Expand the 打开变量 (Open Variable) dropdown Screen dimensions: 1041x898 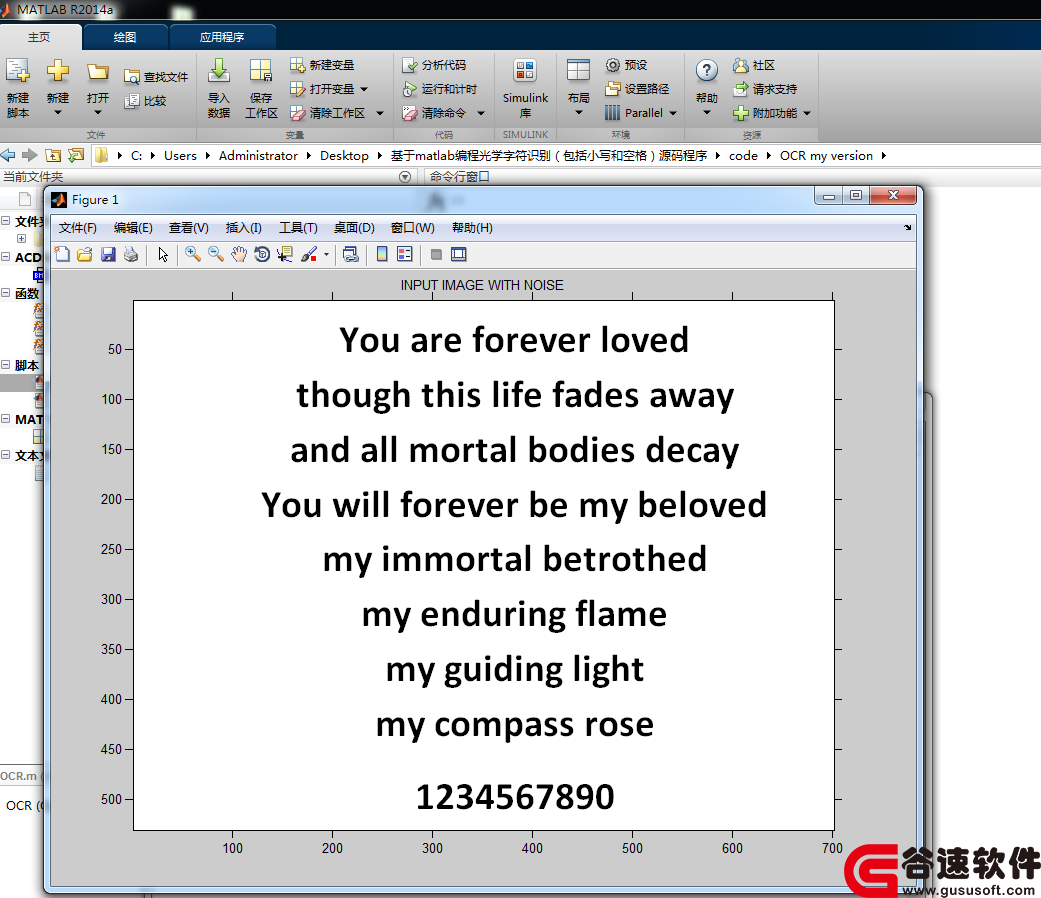point(364,89)
